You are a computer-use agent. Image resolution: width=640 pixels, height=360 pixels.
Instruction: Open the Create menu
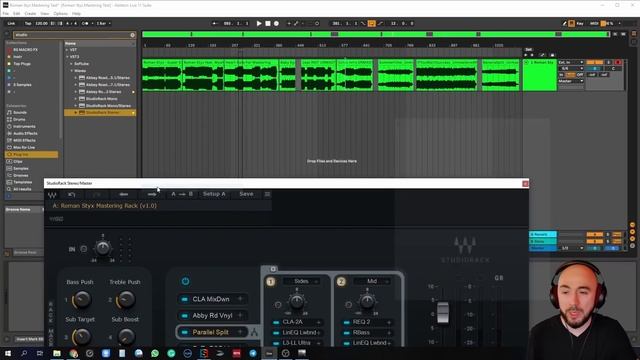[30, 13]
